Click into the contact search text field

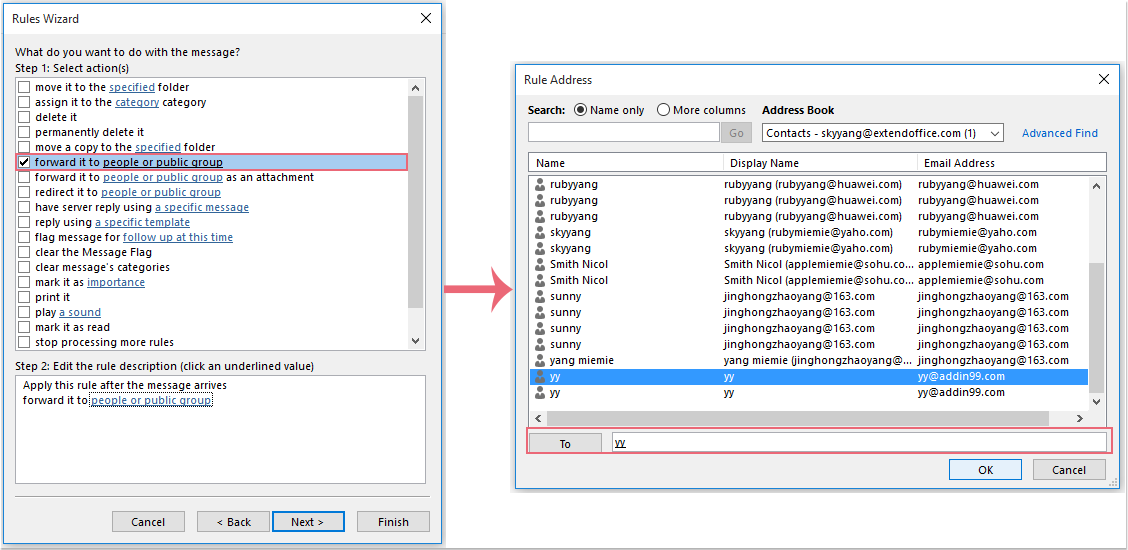click(623, 133)
